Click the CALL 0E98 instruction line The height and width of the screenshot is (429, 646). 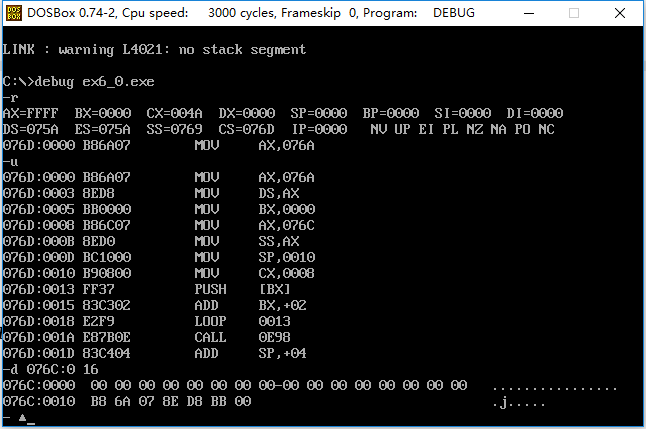147,337
